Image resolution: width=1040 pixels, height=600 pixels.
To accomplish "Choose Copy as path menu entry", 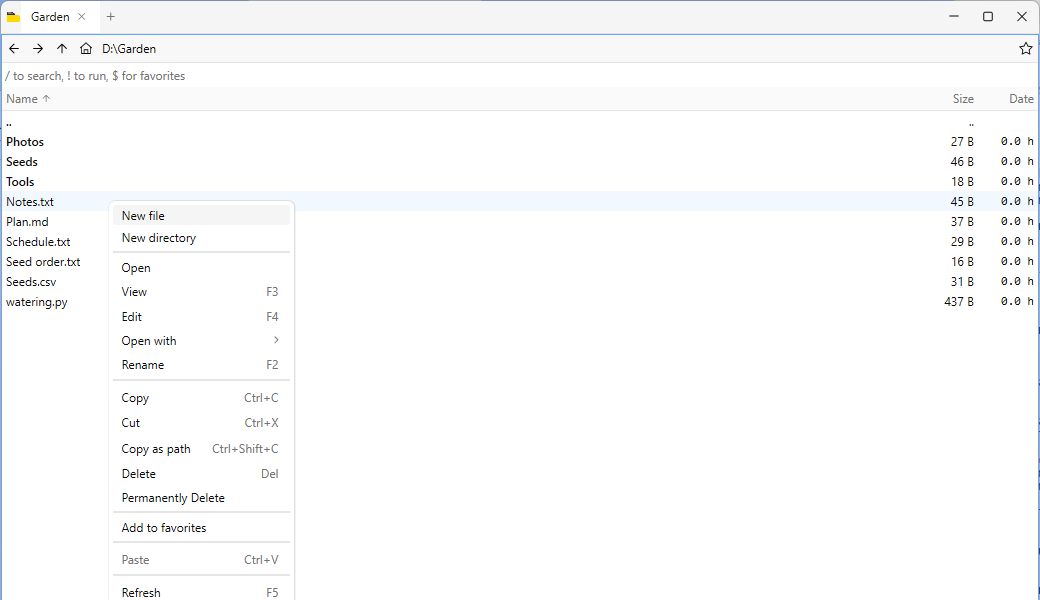I will point(202,449).
